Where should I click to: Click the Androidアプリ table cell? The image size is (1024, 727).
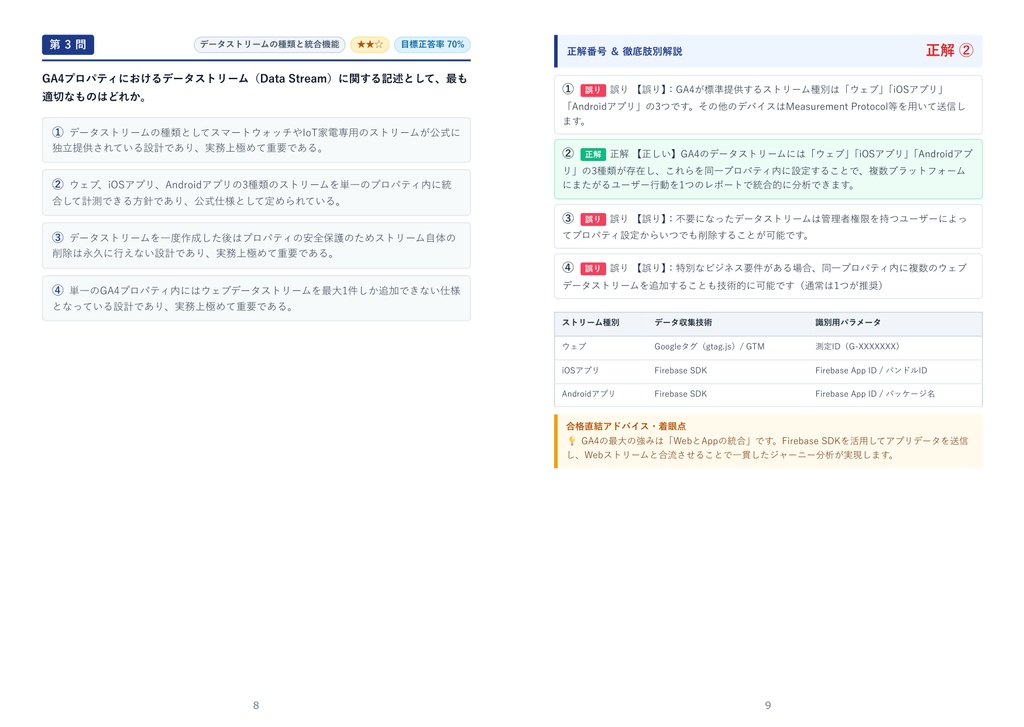588,394
